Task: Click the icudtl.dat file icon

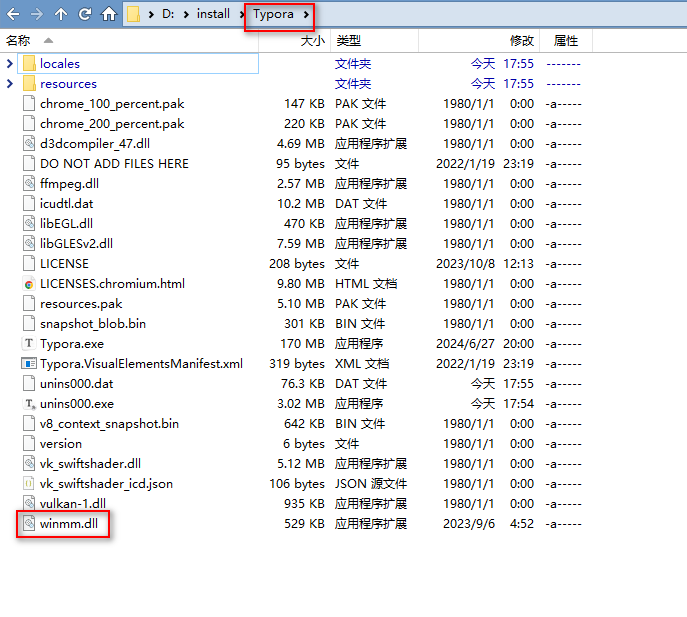Action: tap(29, 203)
